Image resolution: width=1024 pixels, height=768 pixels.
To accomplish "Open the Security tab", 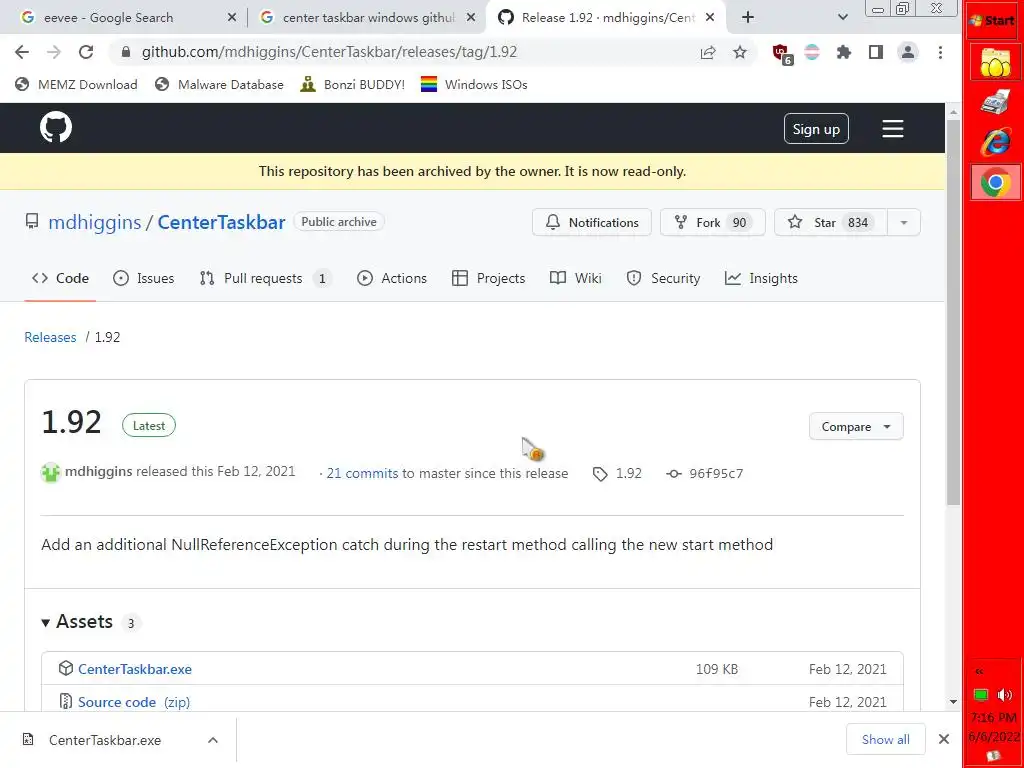I will coord(663,278).
